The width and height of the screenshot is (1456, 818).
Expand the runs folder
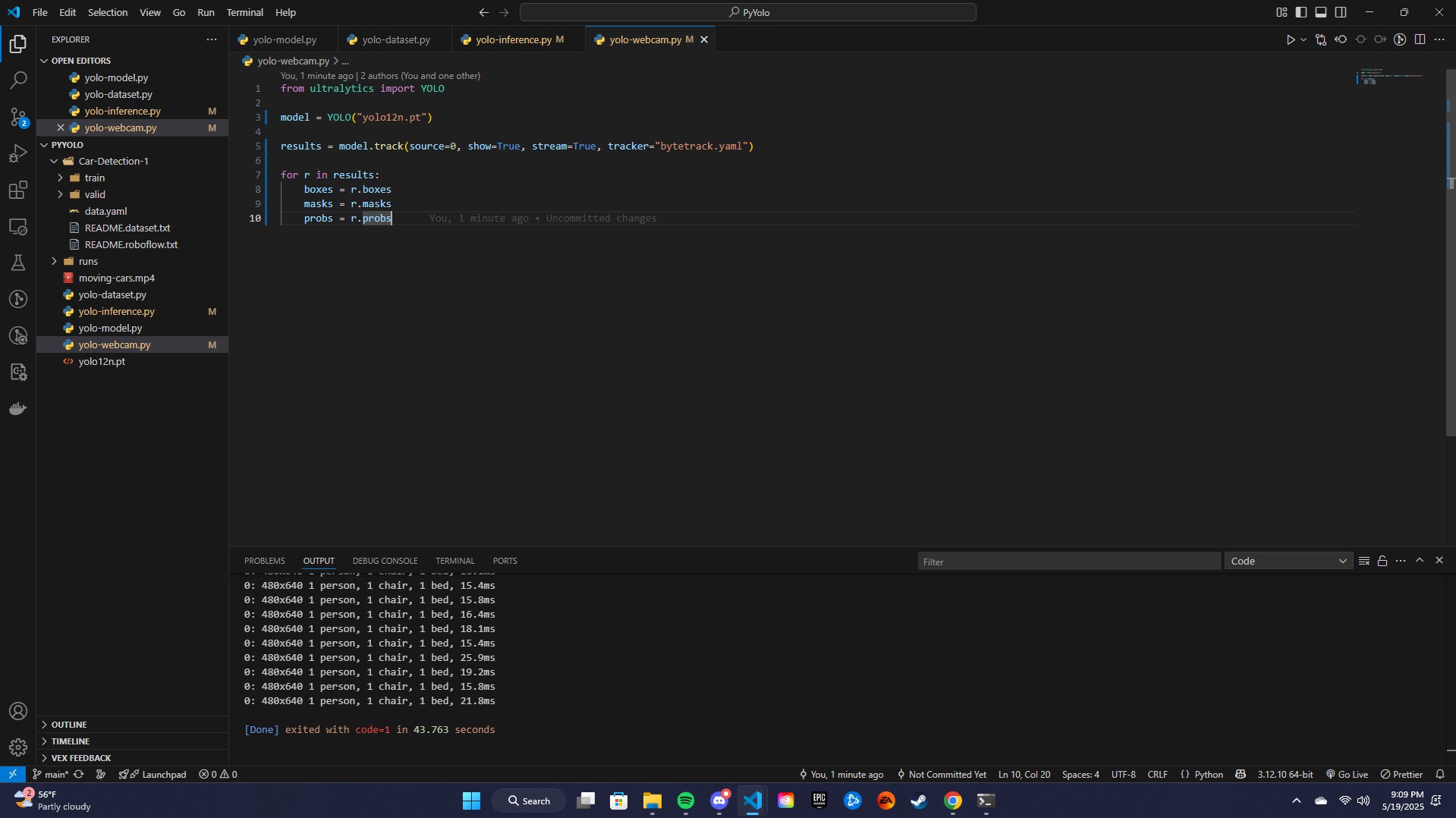[55, 261]
